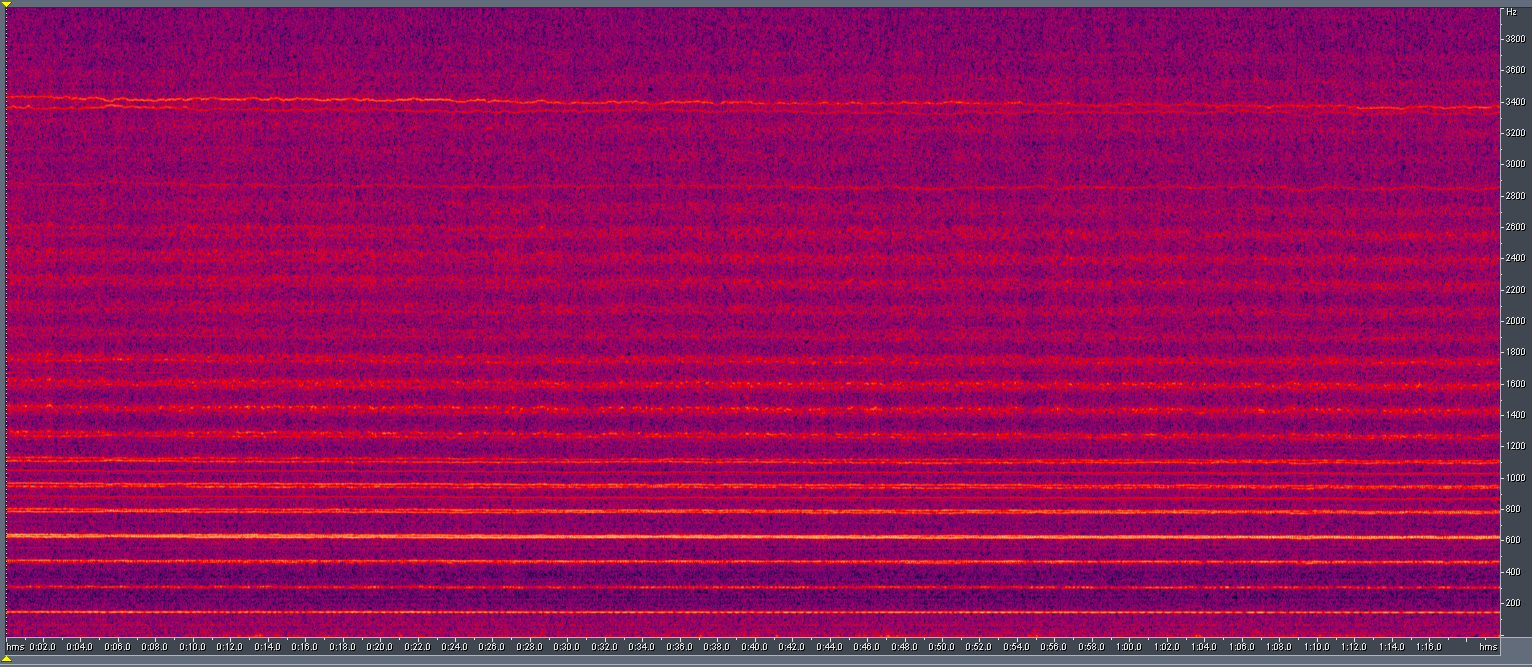Click the 2000 label on the frequency scale

click(1516, 321)
